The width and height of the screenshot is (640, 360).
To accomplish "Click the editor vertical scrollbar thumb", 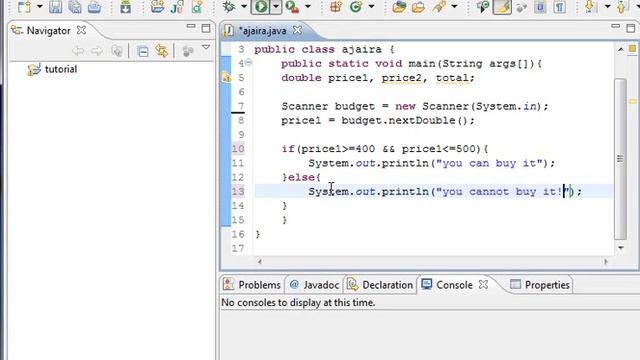I will pos(620,159).
